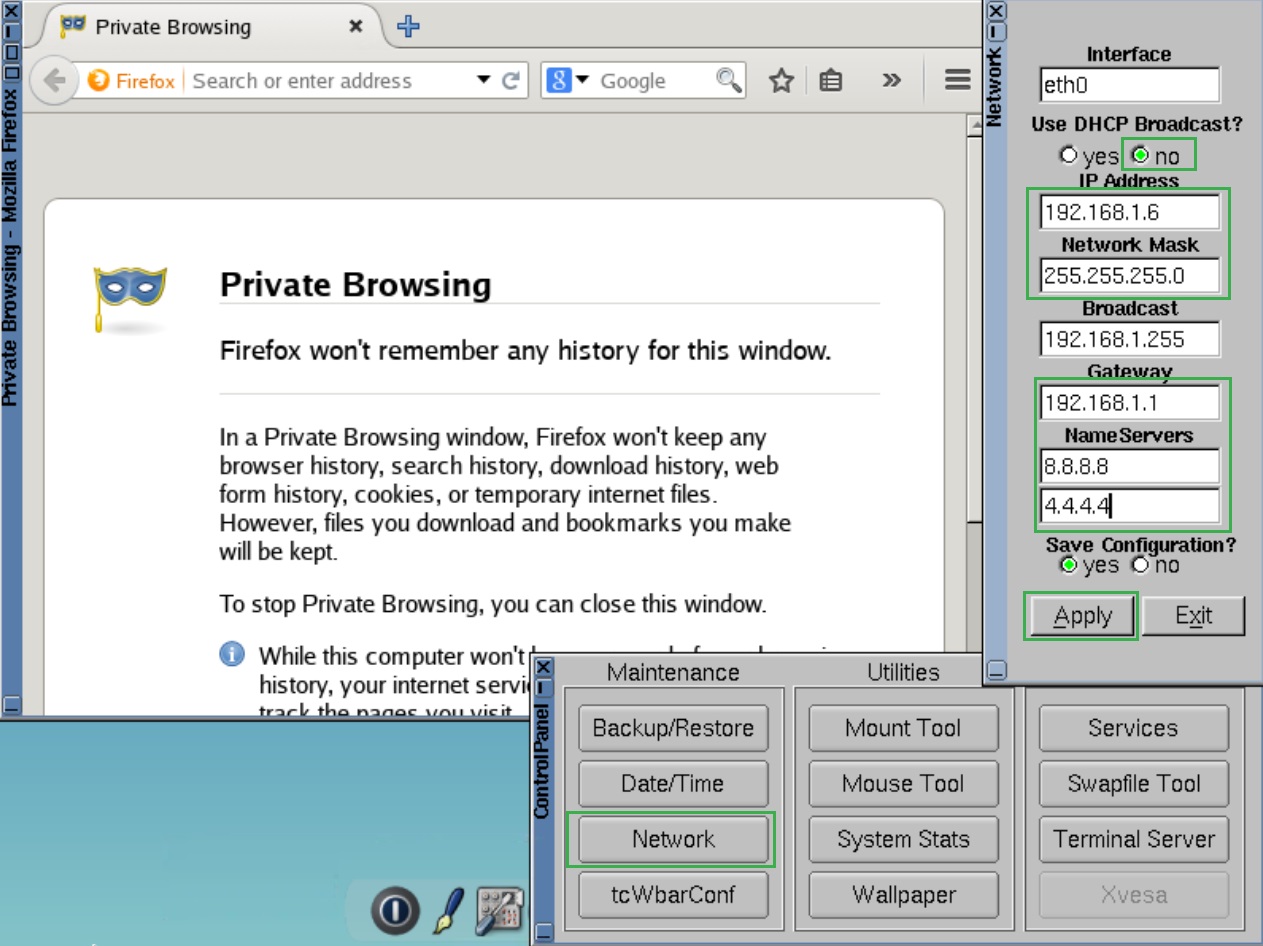Select yes for Save Configuration
This screenshot has width=1263, height=946.
click(1069, 565)
